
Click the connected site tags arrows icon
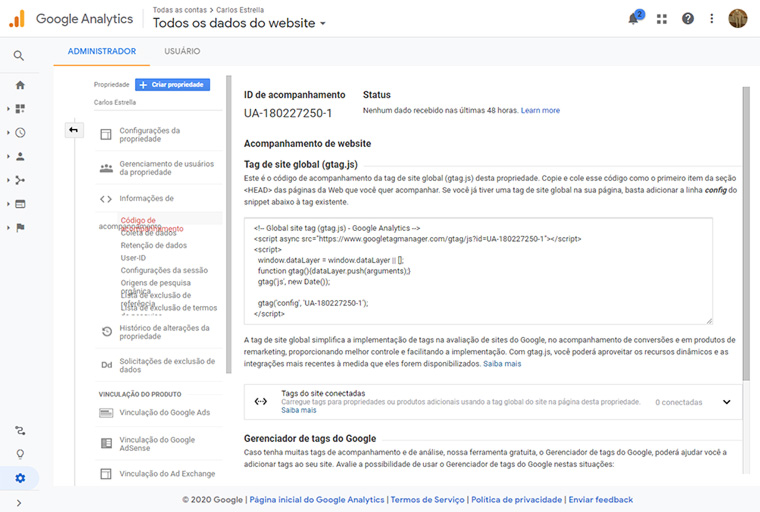(261, 401)
